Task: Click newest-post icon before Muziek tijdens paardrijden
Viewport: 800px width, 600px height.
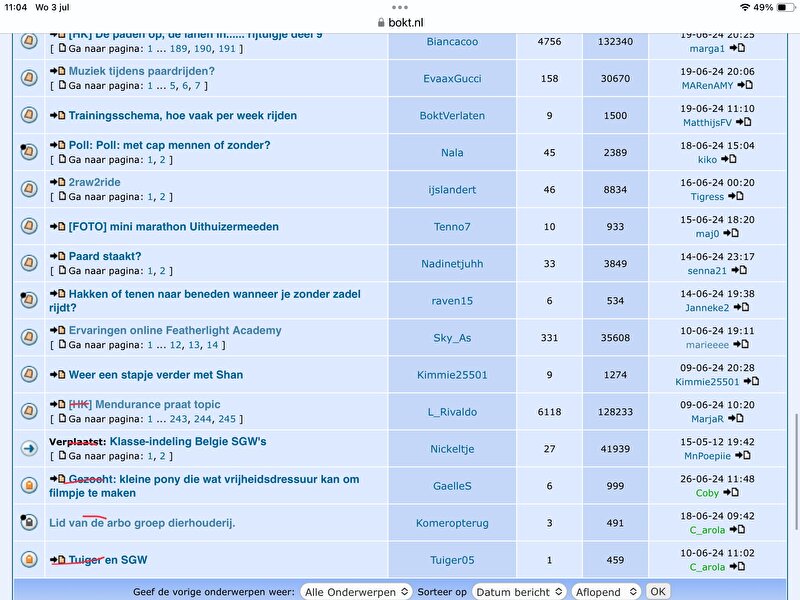Action: [58, 71]
